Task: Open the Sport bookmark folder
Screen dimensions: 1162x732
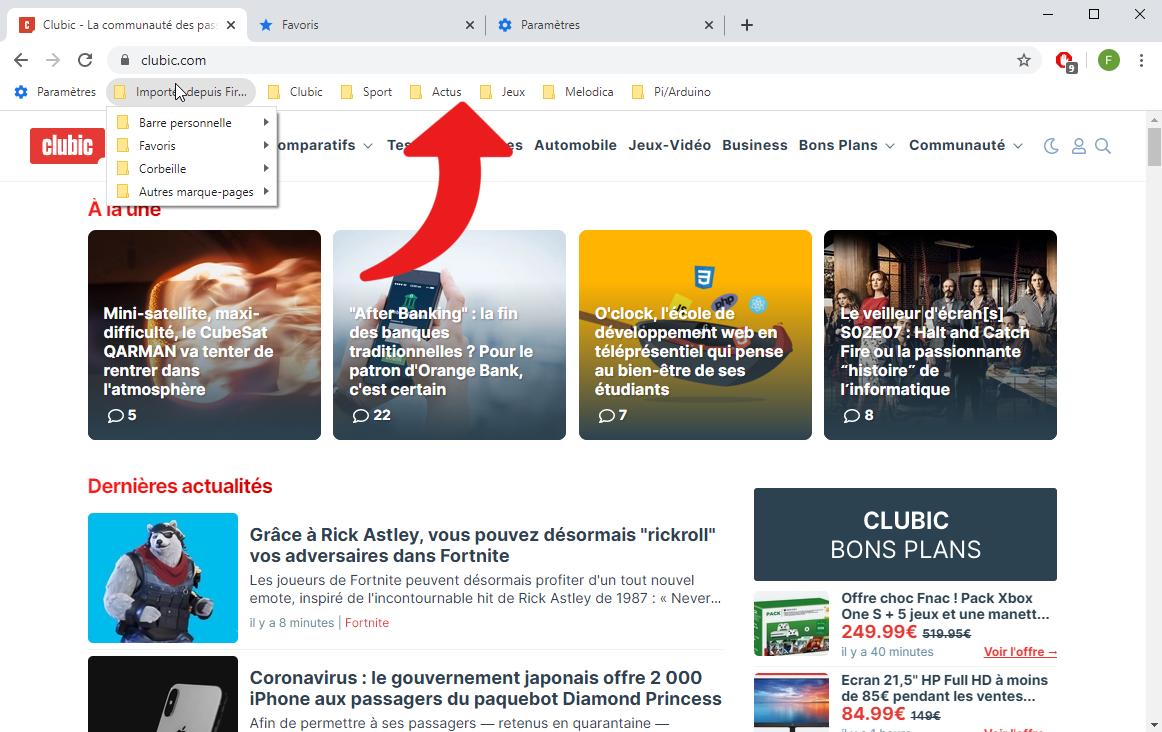Action: pos(367,92)
